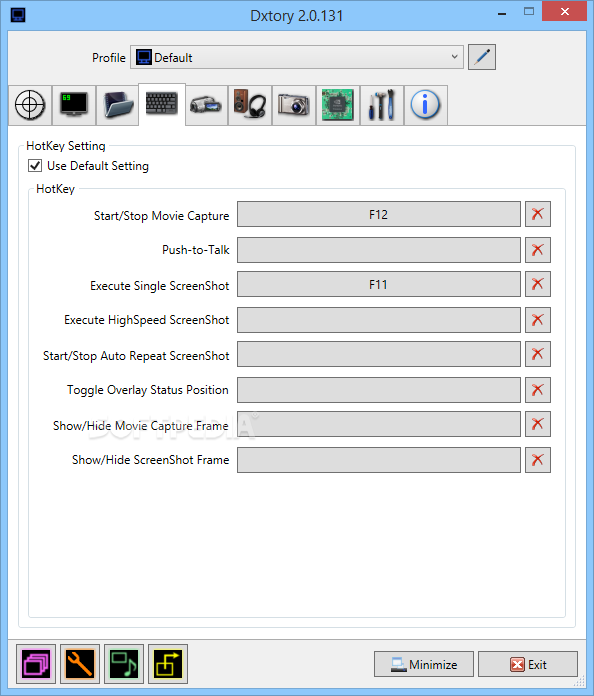
Task: Open the Folder settings tab
Action: pyautogui.click(x=118, y=105)
